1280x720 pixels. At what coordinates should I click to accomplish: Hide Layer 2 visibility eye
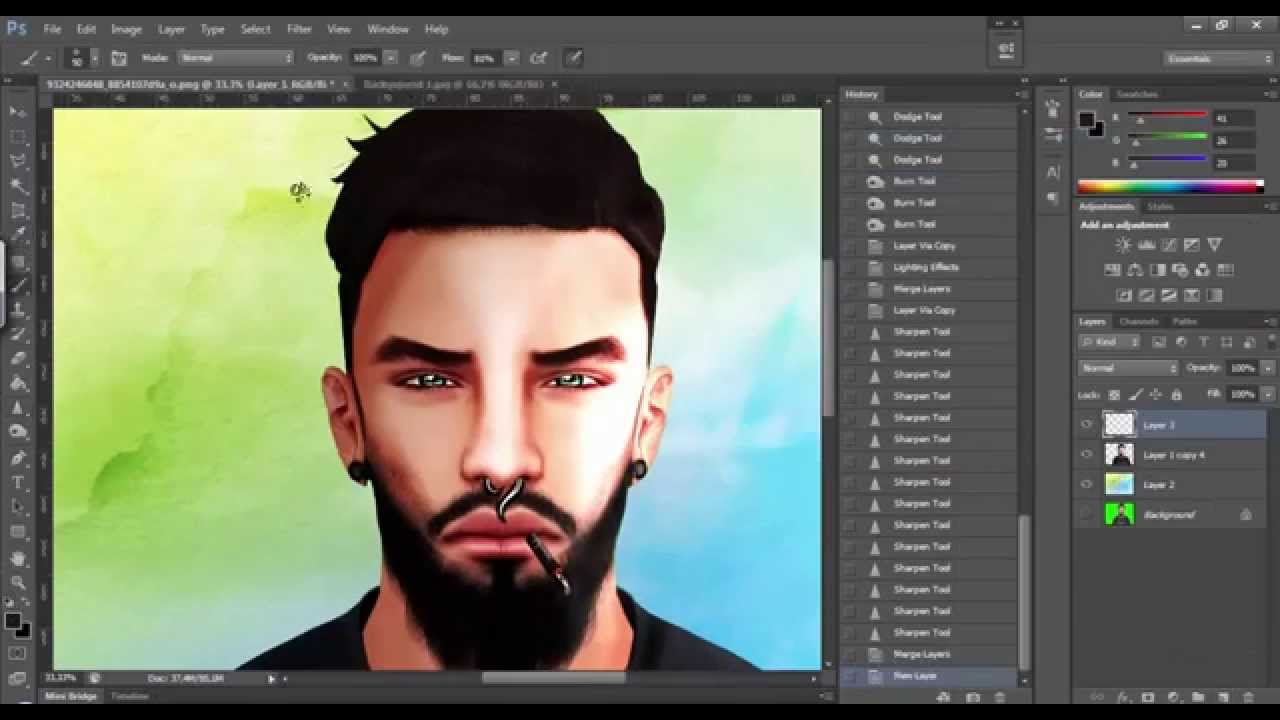(1087, 485)
